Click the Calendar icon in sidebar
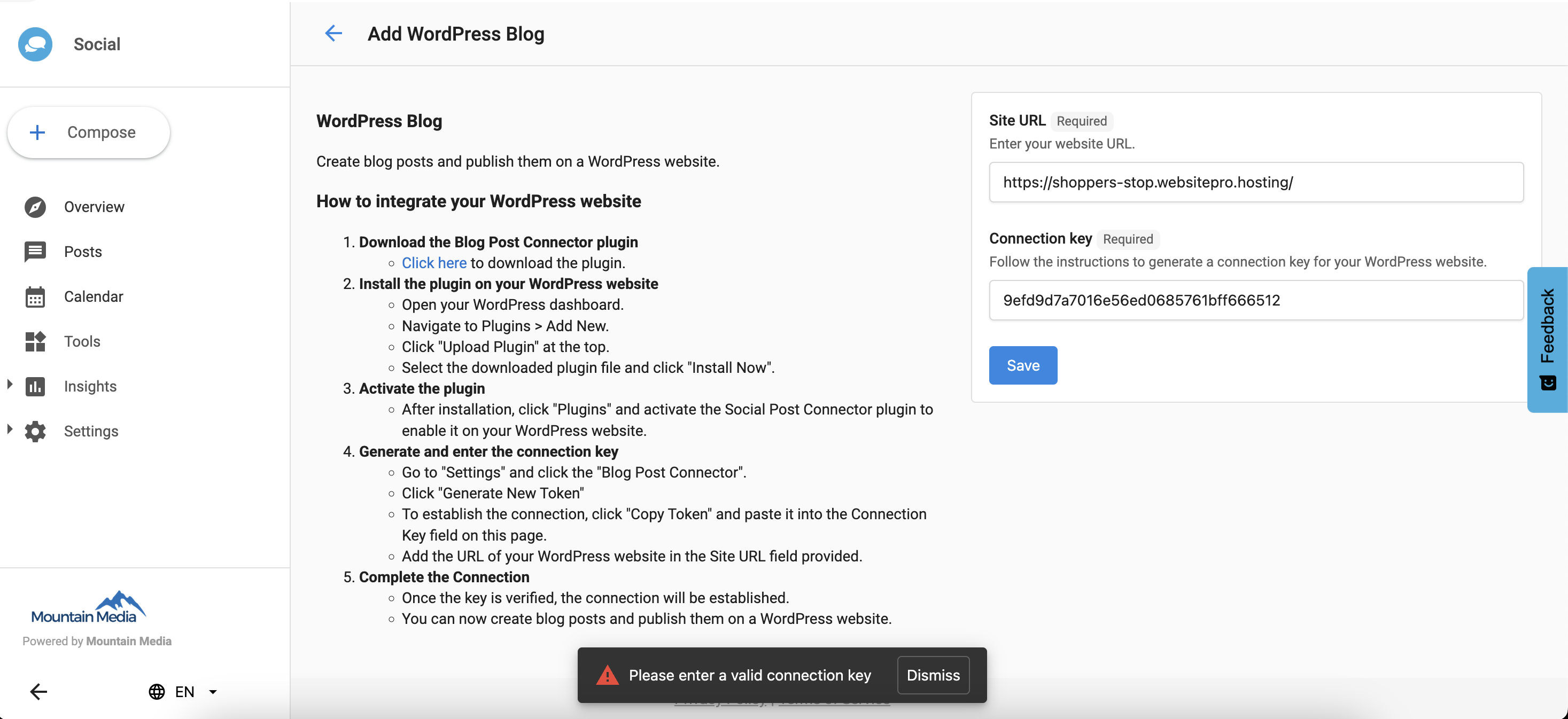 35,297
